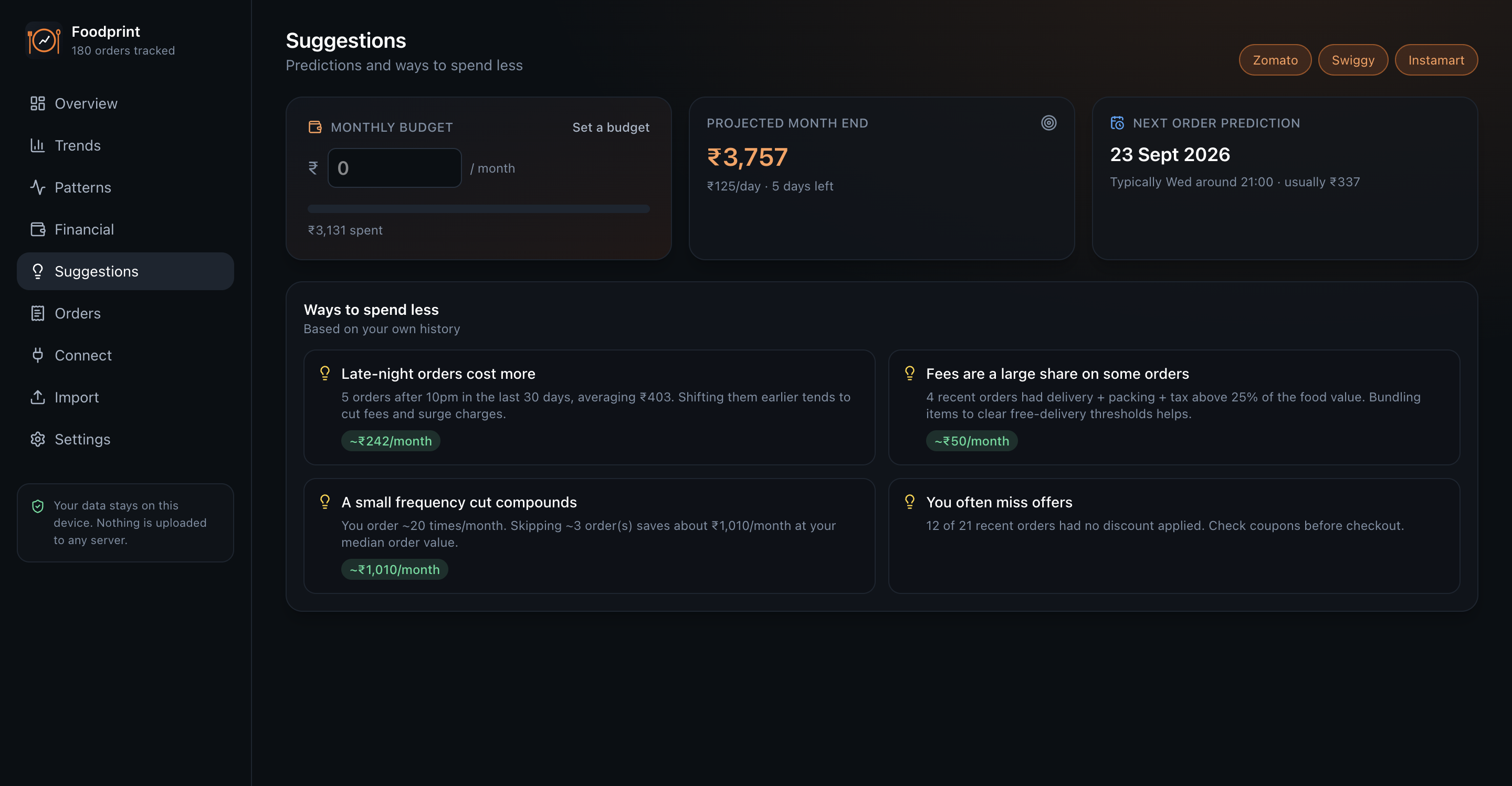1512x786 pixels.
Task: Click the Financial wallet icon in sidebar
Action: click(38, 229)
